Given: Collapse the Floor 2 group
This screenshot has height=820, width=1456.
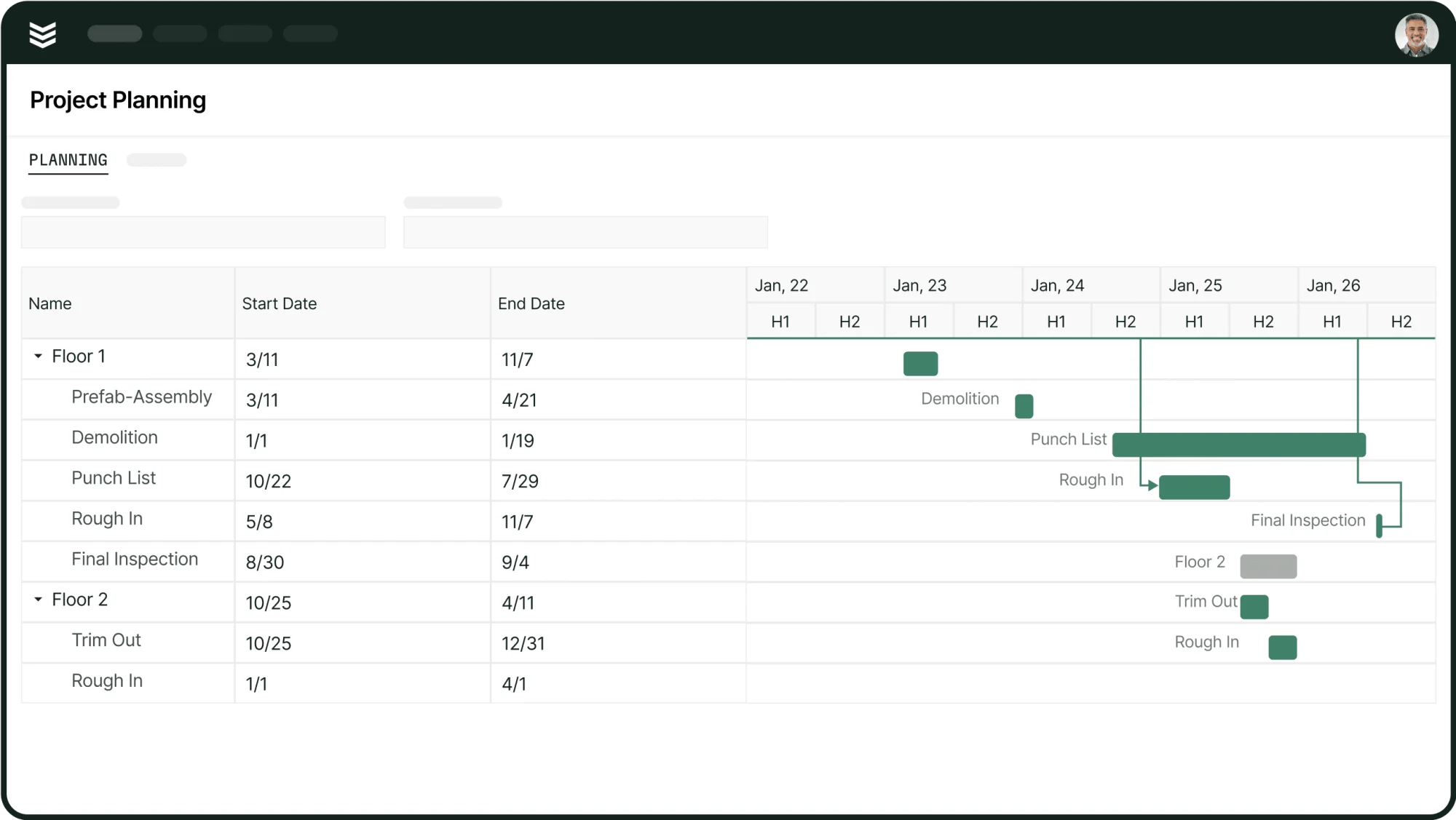Looking at the screenshot, I should pyautogui.click(x=38, y=600).
